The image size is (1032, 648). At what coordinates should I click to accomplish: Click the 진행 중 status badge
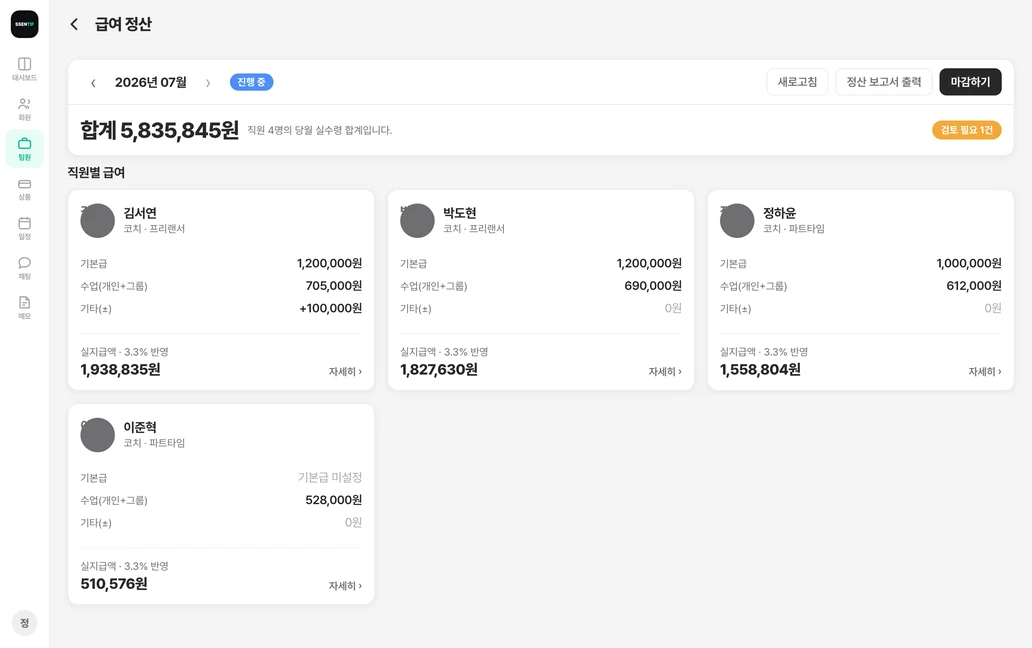pyautogui.click(x=251, y=82)
